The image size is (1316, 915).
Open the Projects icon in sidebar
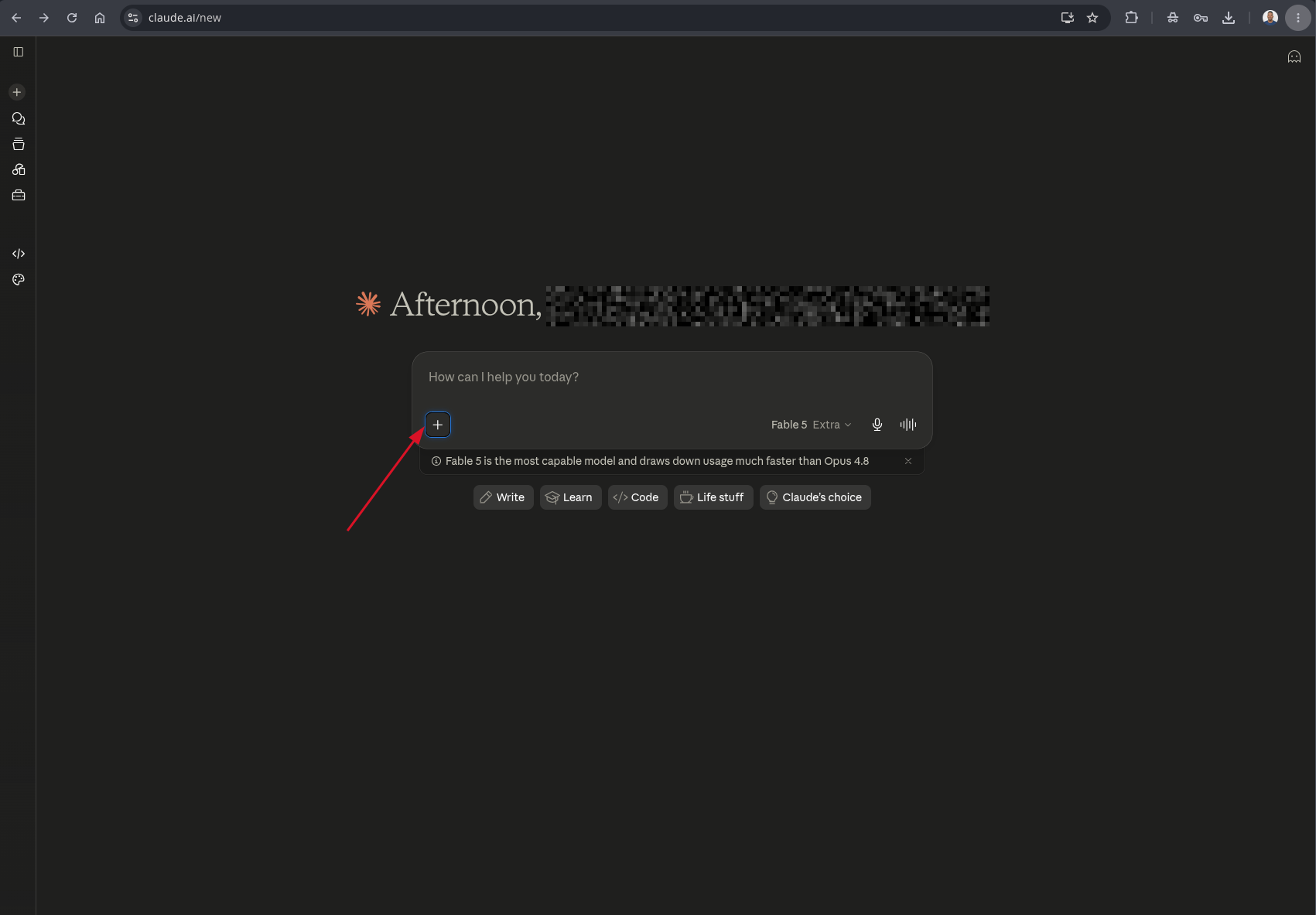point(19,144)
